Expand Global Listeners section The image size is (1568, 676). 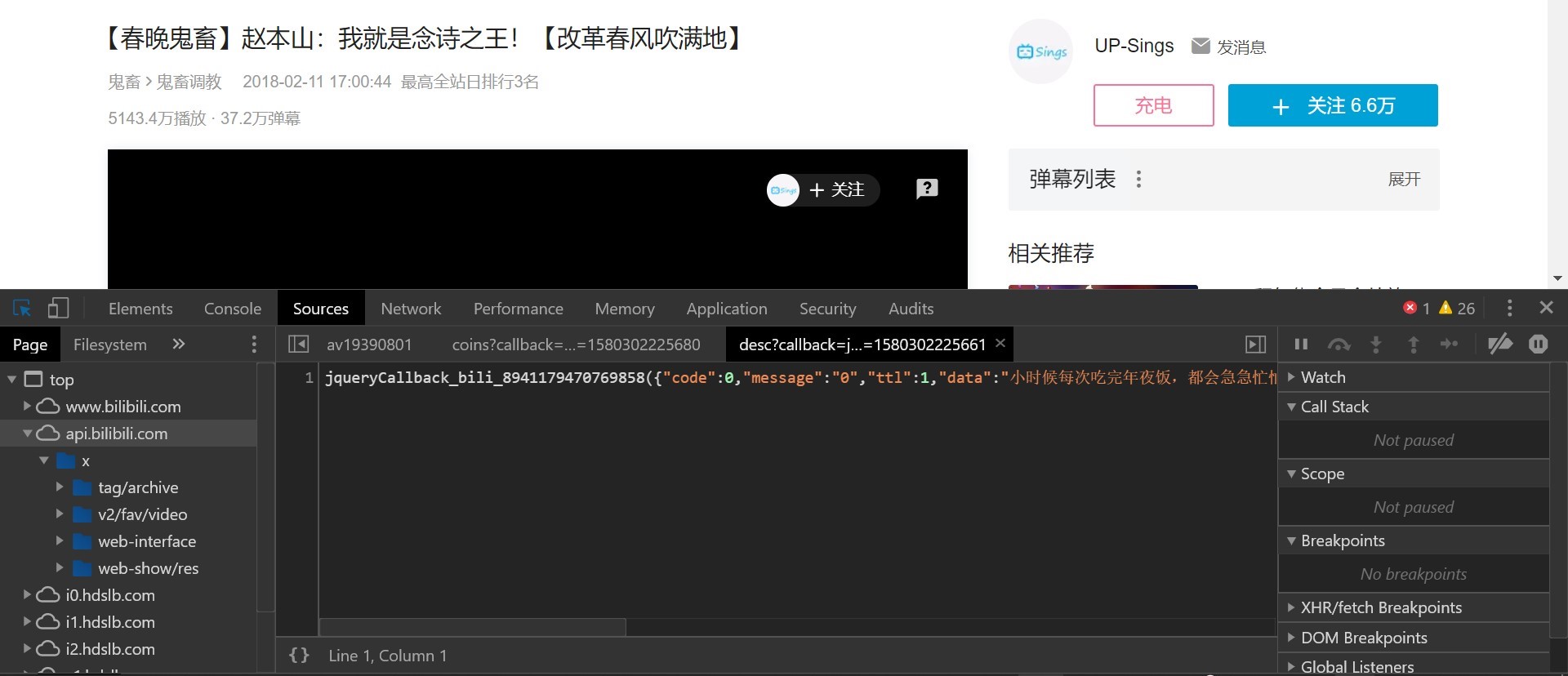tap(1291, 666)
